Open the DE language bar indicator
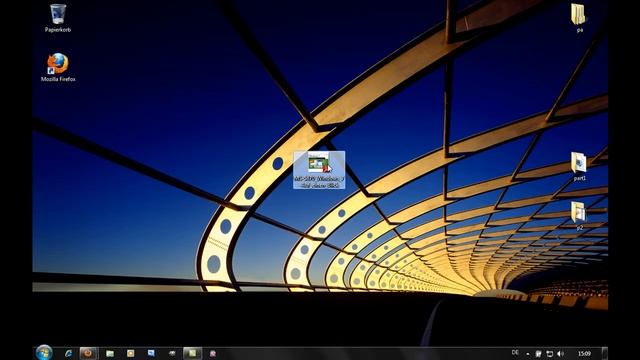 (x=515, y=353)
